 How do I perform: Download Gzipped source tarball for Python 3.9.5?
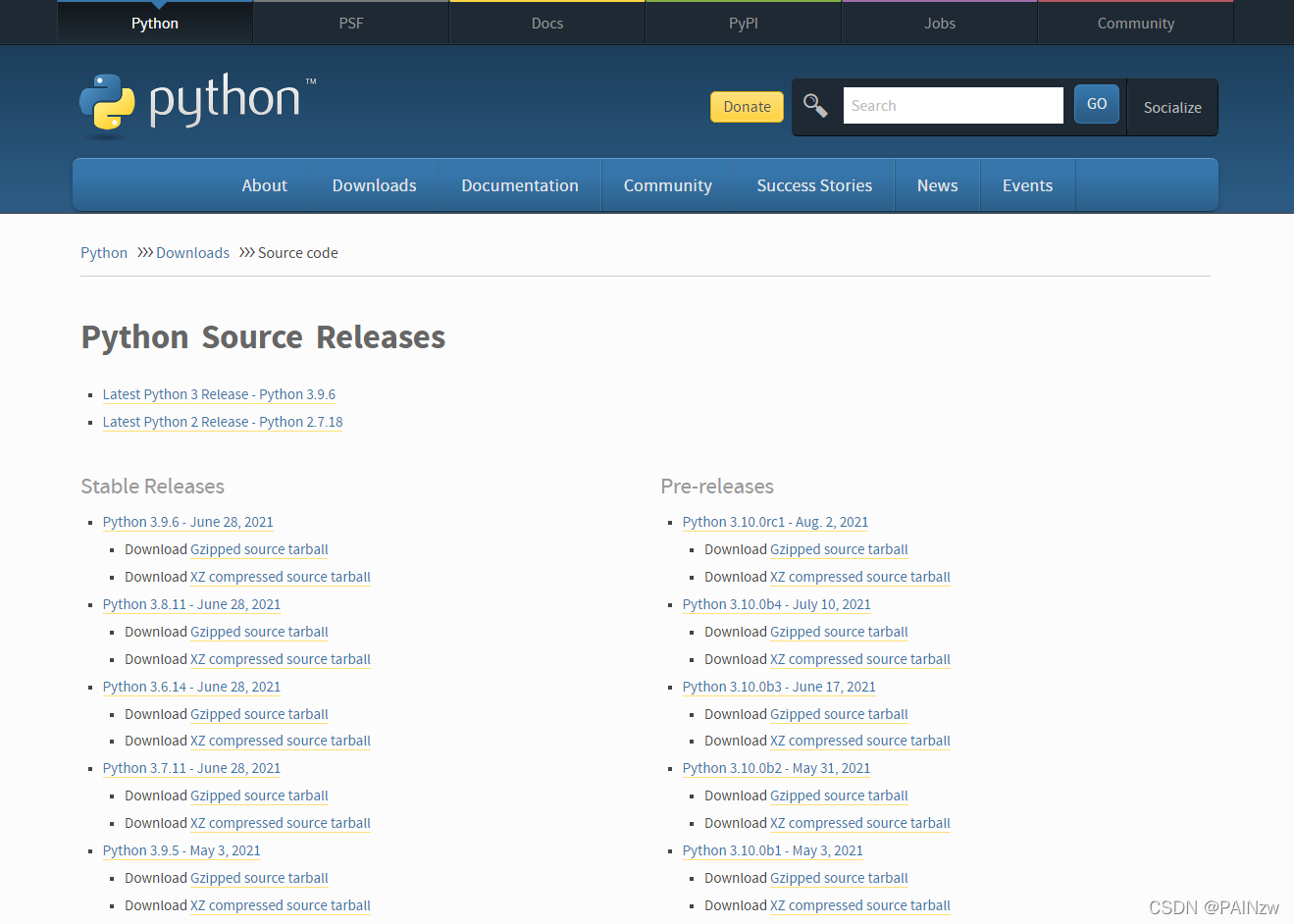259,878
